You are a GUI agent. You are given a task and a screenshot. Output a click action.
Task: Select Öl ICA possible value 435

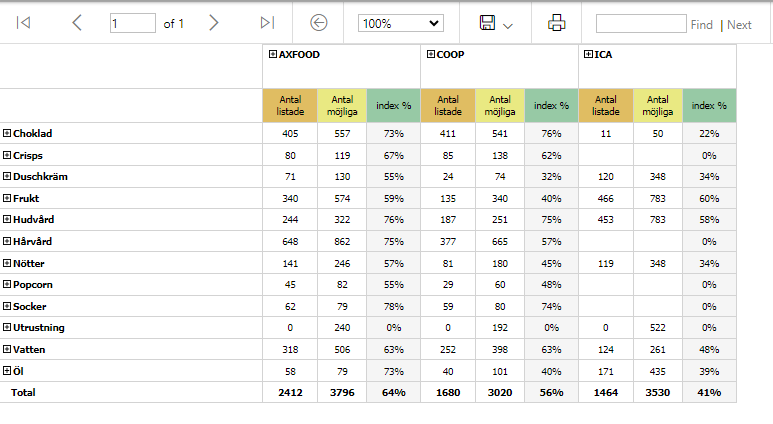658,371
